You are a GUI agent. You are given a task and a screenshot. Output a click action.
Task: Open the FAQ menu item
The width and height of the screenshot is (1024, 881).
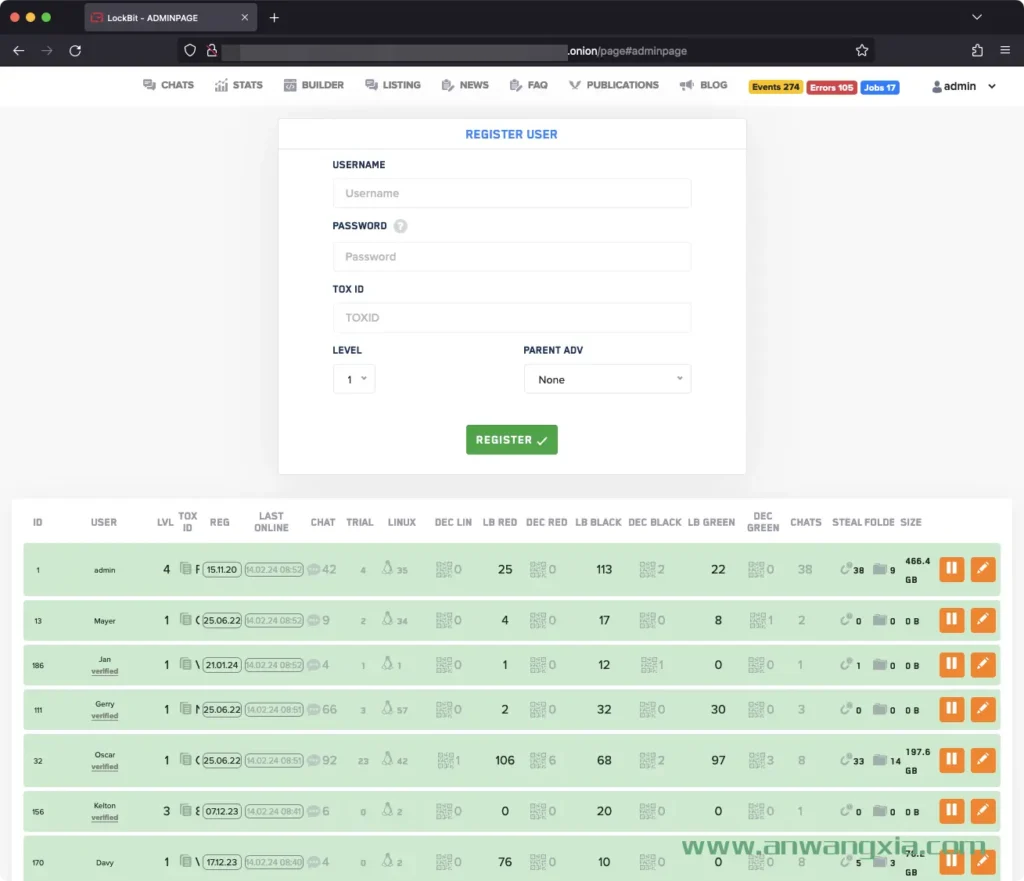tap(529, 85)
